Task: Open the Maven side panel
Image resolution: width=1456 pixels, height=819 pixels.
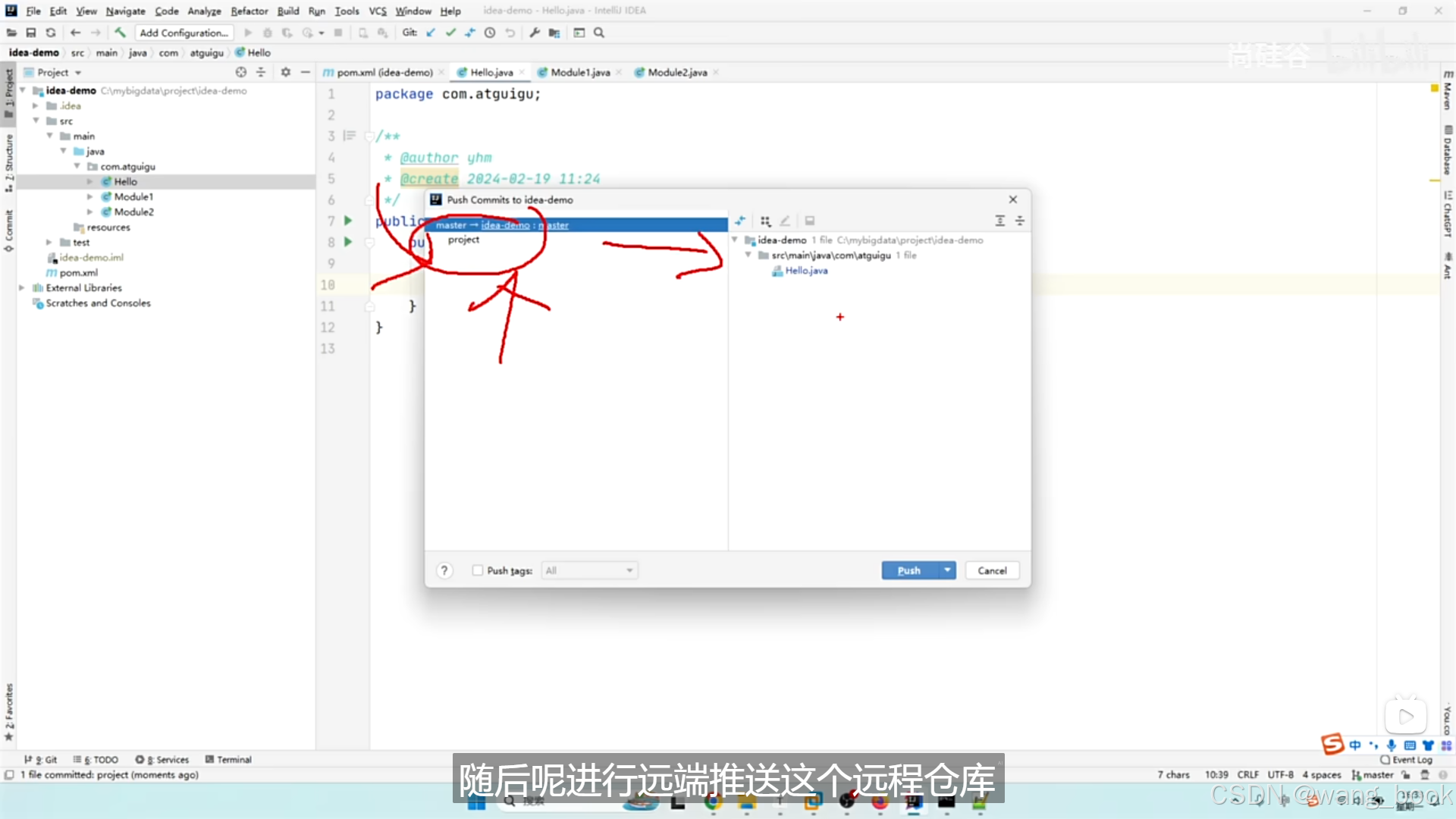Action: 1448,90
